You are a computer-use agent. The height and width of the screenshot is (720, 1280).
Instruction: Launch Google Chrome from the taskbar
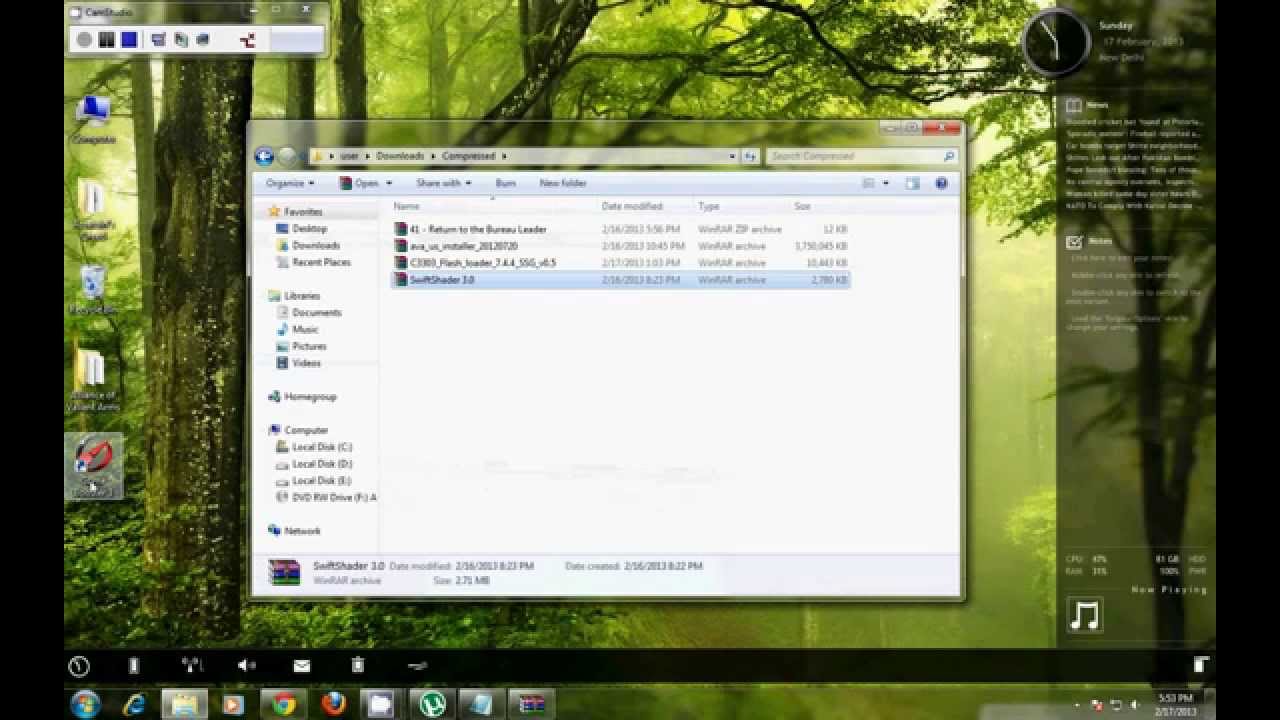point(283,704)
